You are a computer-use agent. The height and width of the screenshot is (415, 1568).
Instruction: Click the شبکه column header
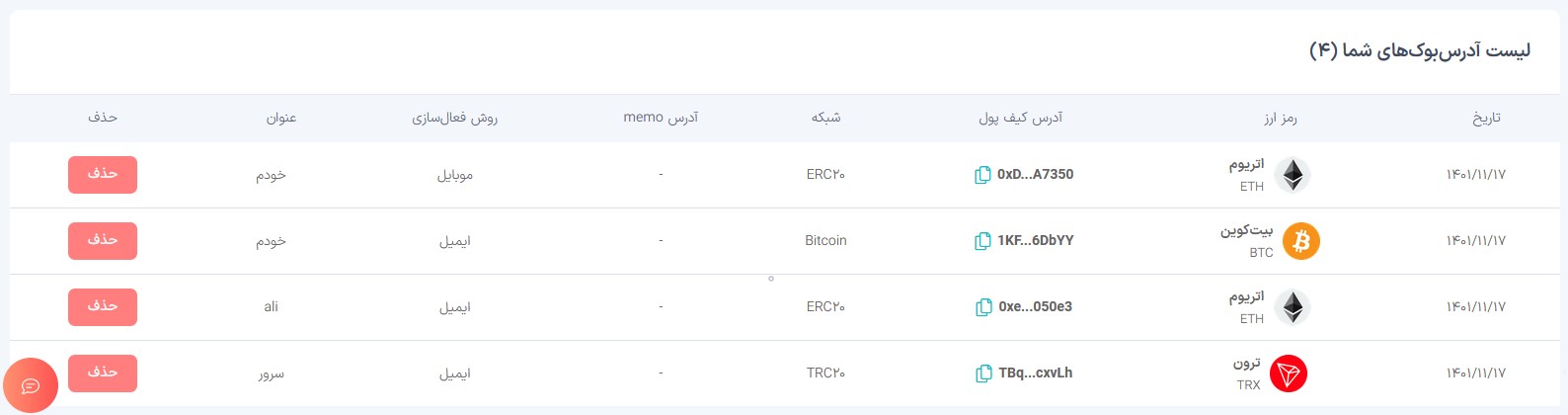(826, 118)
